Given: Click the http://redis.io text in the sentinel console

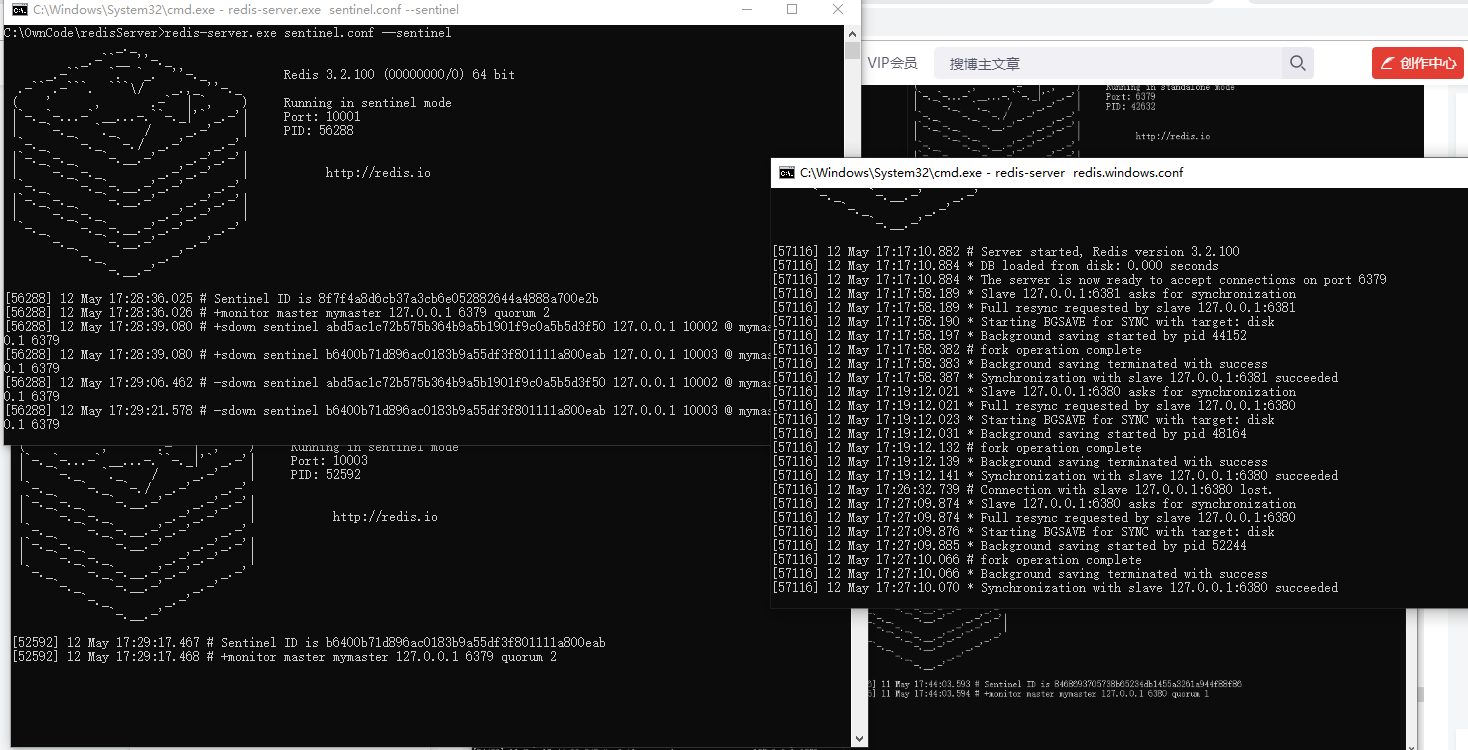Looking at the screenshot, I should [x=378, y=172].
